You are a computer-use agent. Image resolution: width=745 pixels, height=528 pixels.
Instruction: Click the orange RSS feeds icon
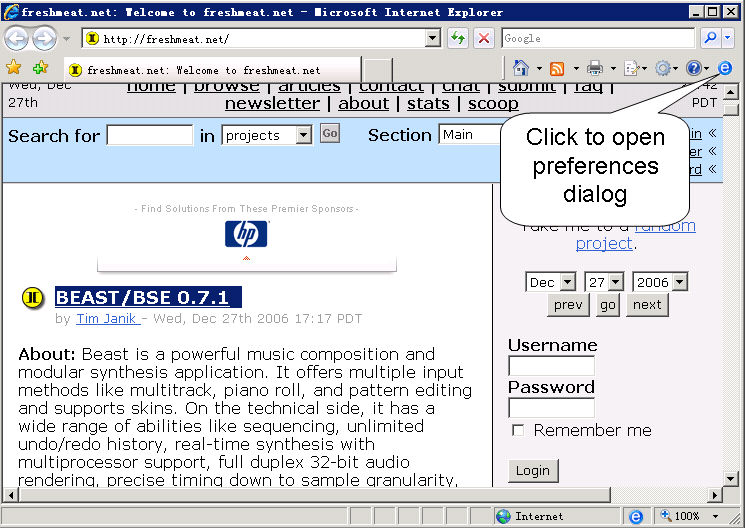tap(557, 69)
